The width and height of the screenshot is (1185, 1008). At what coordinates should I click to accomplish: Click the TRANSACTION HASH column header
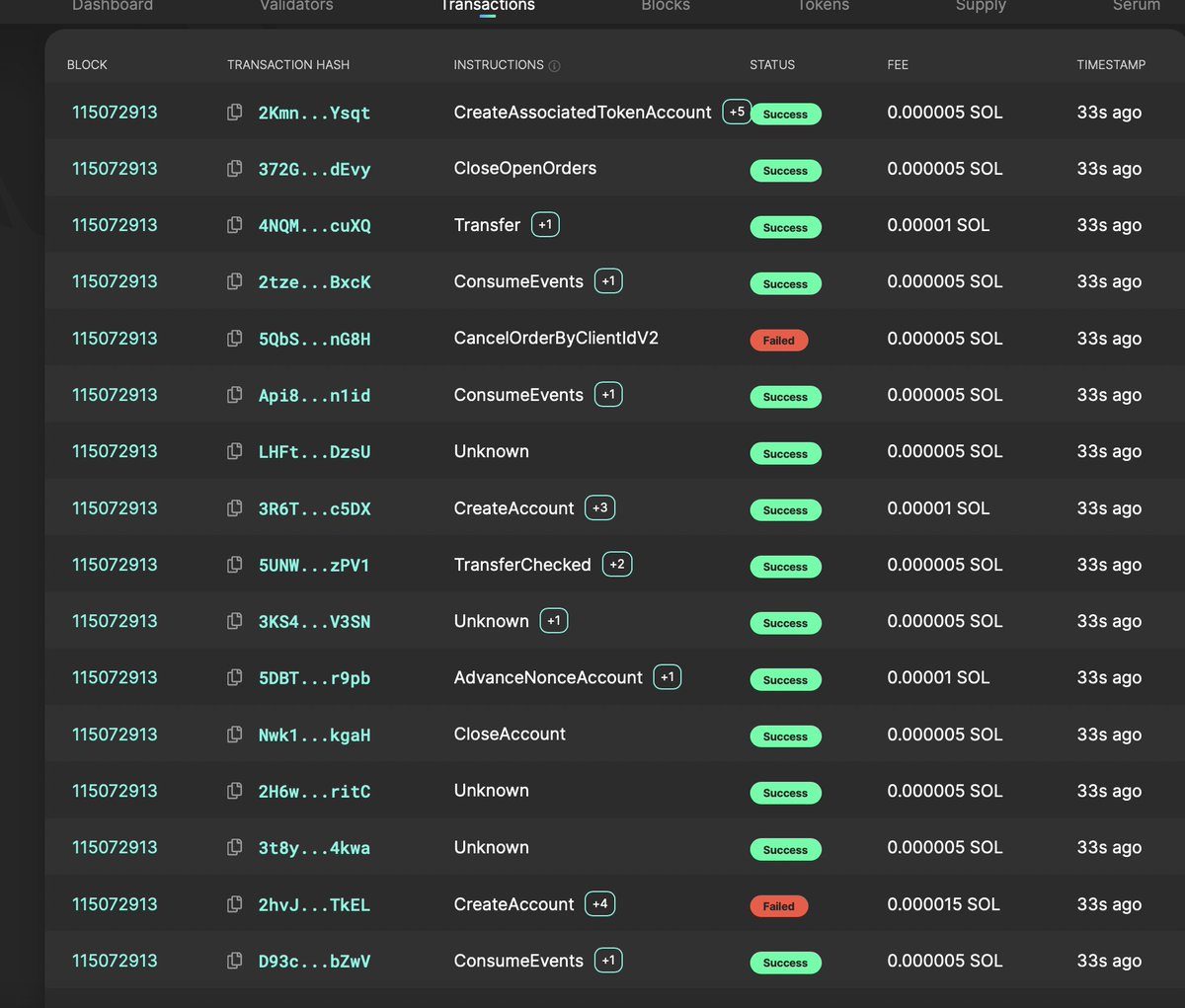pos(288,65)
